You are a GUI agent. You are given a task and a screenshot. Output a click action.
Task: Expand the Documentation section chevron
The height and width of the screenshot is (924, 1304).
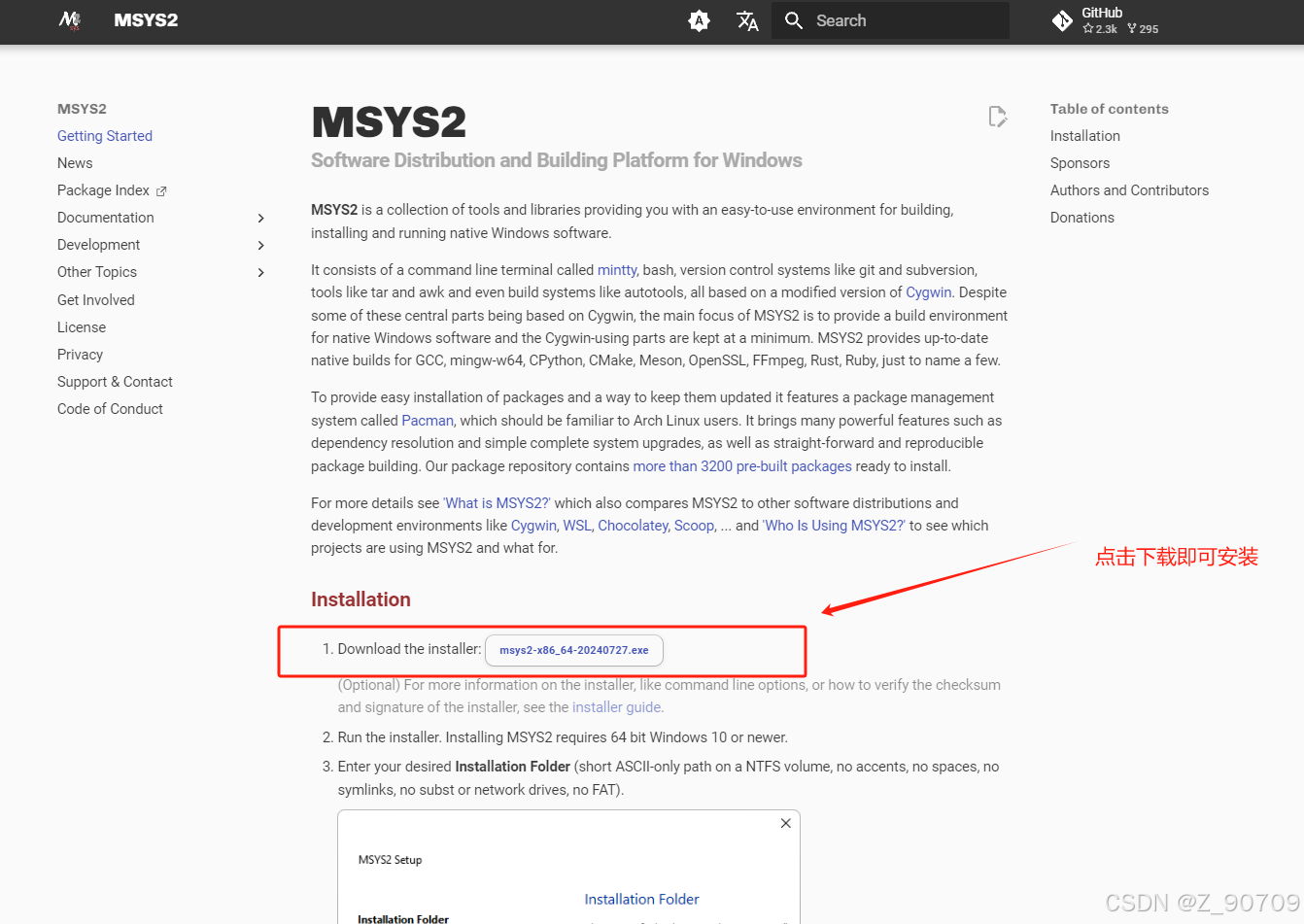(260, 218)
